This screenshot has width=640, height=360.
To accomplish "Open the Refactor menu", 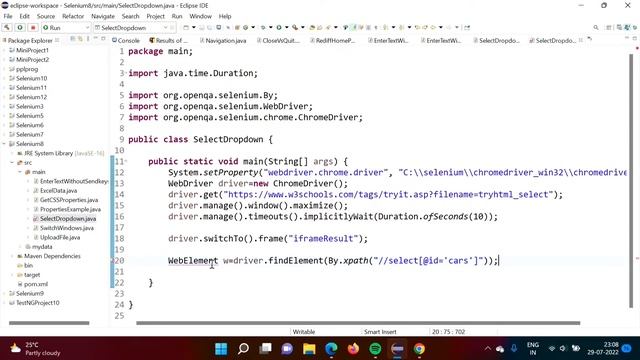I will point(73,16).
